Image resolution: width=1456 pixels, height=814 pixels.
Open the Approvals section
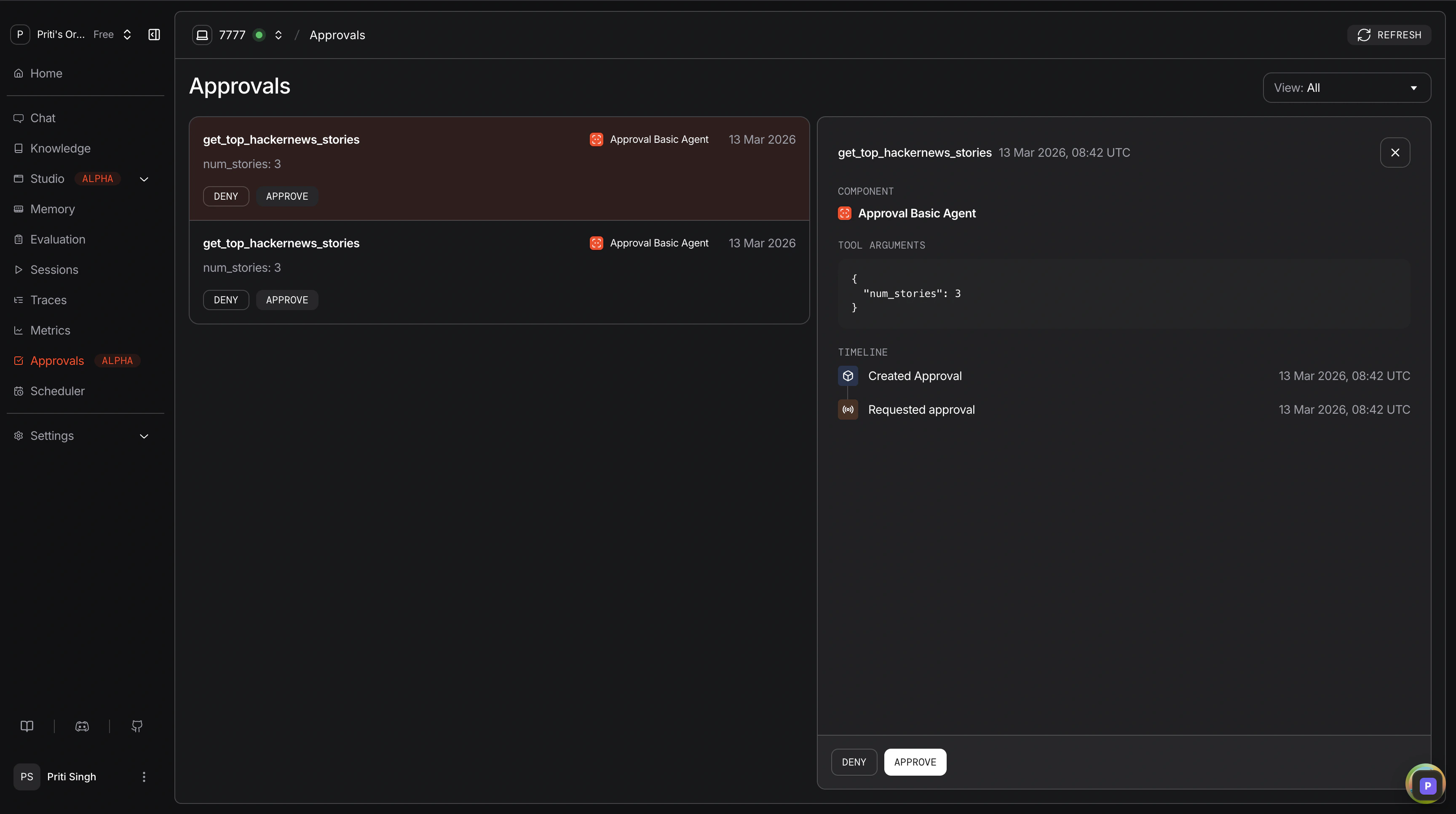[57, 361]
